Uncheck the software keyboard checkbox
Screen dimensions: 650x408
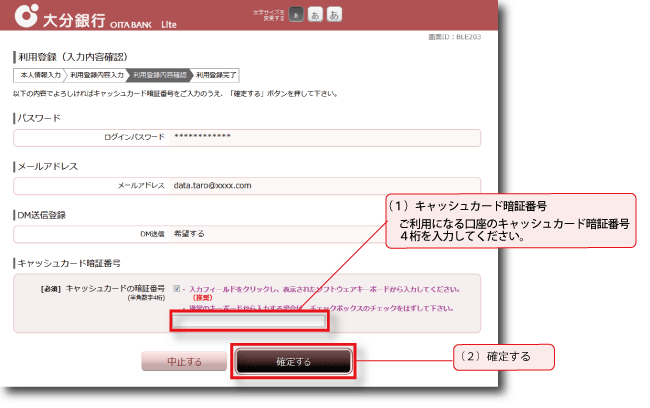[177, 289]
